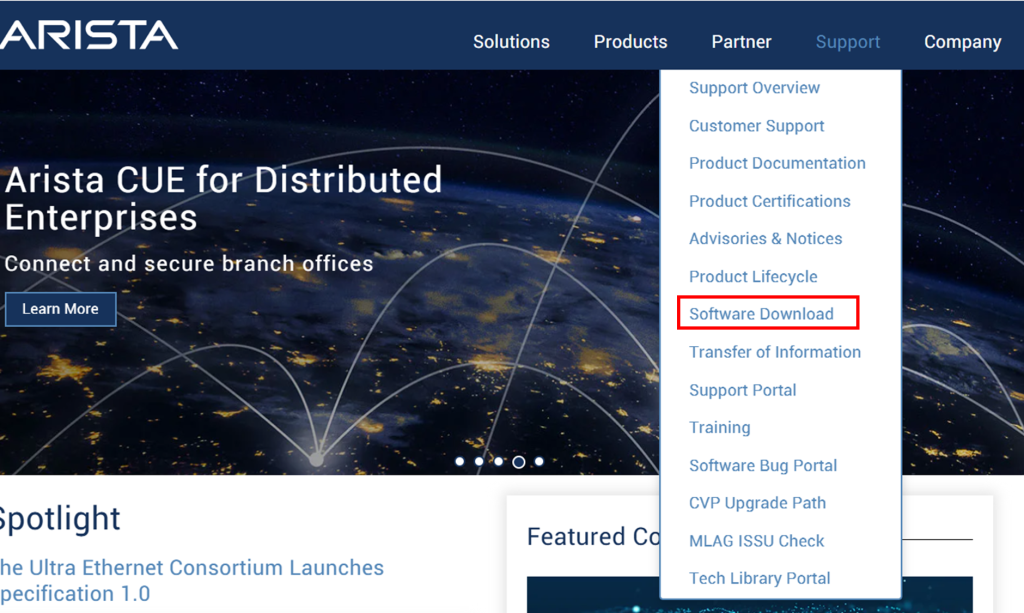Go to Product Certifications
This screenshot has height=613, width=1024.
769,201
